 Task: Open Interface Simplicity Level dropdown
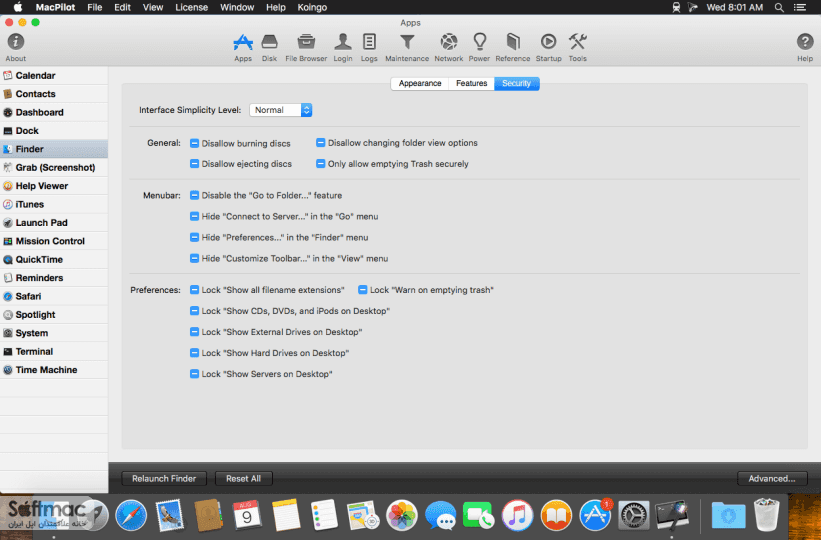tap(281, 110)
